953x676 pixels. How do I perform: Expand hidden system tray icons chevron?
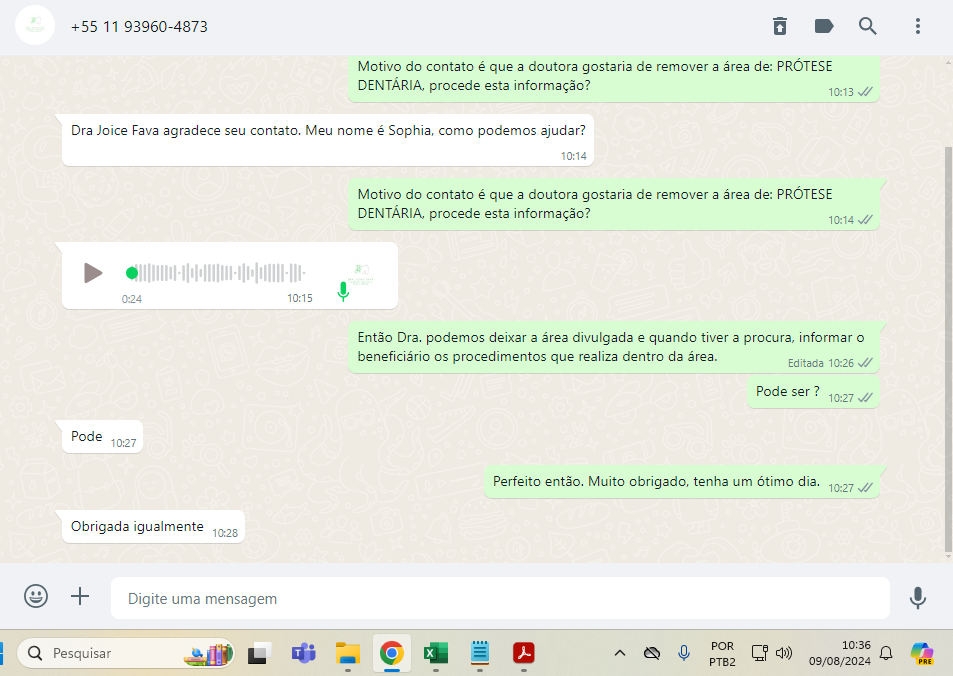619,654
